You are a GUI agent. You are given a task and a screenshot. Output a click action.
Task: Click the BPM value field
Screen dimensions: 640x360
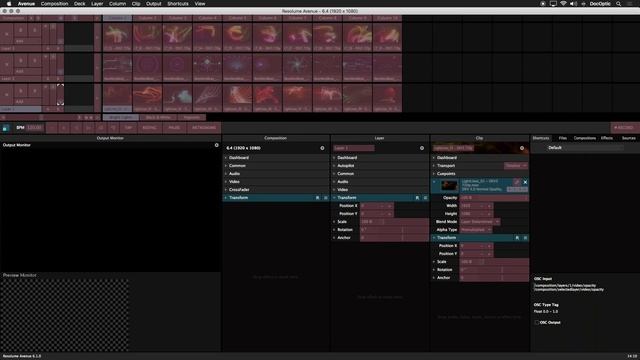35,128
